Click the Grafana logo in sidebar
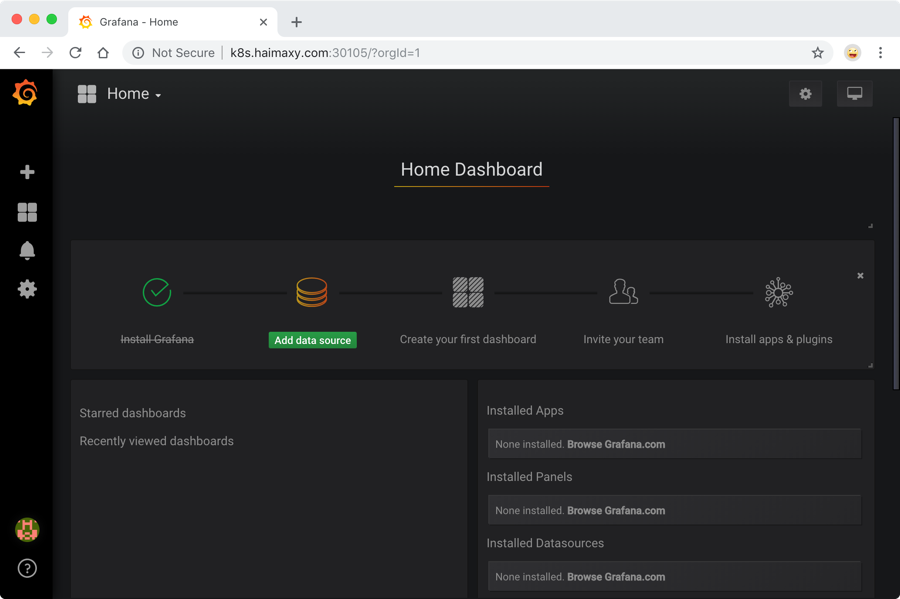The image size is (900, 599). tap(25, 93)
